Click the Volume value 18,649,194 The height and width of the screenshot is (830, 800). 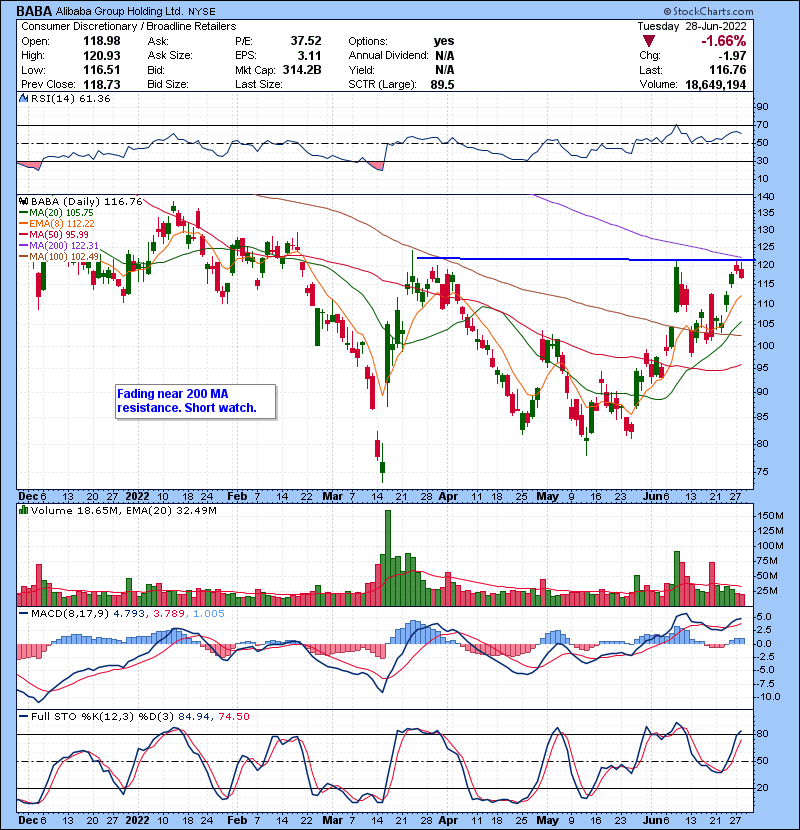(x=715, y=85)
